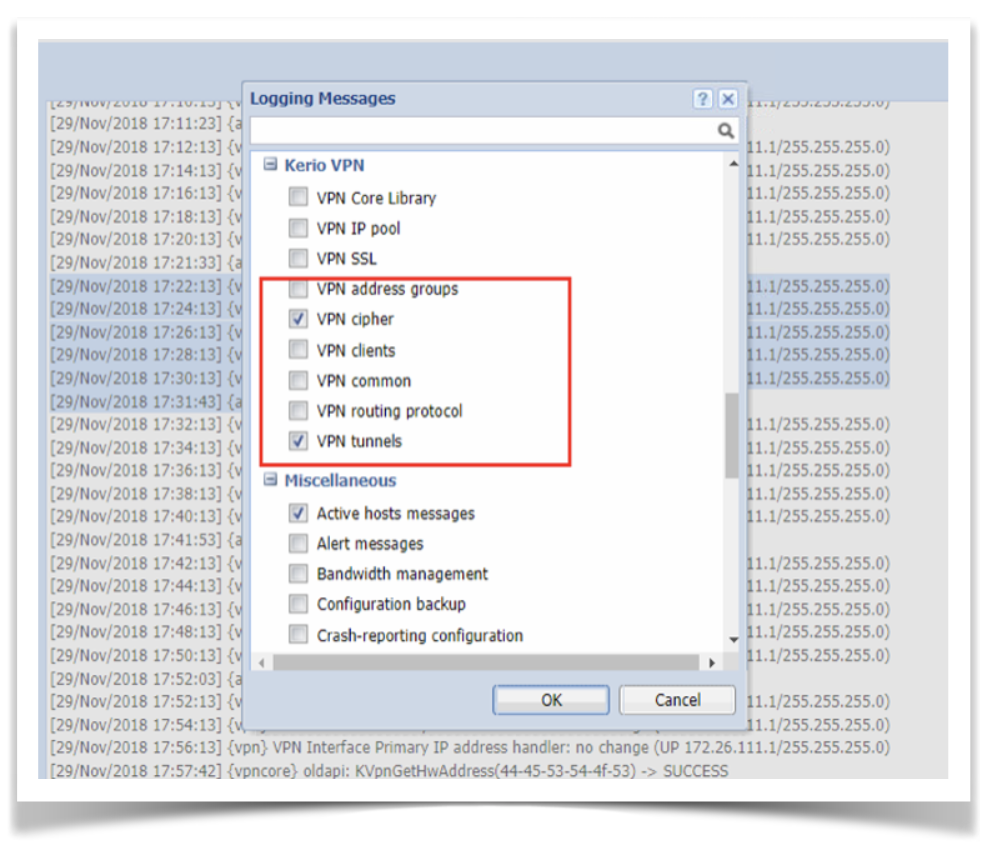Select log line at 17:56:13 about VPN Interface
Screen dimensions: 992x850
tap(469, 748)
